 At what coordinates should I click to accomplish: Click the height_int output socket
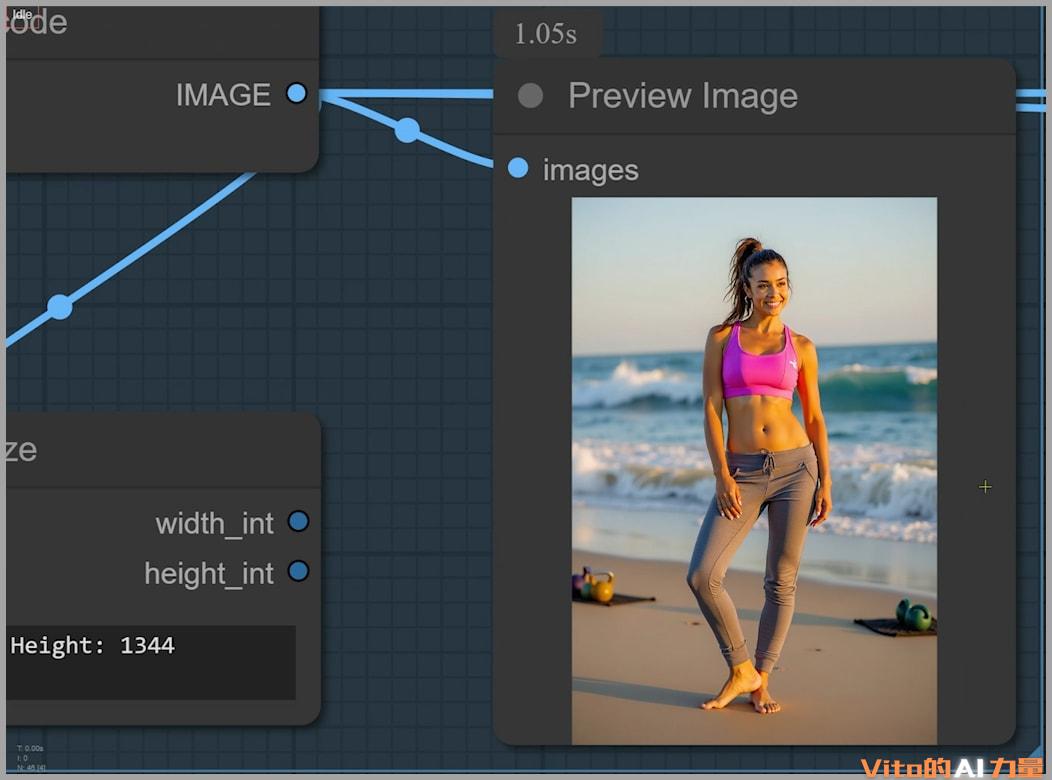point(299,571)
